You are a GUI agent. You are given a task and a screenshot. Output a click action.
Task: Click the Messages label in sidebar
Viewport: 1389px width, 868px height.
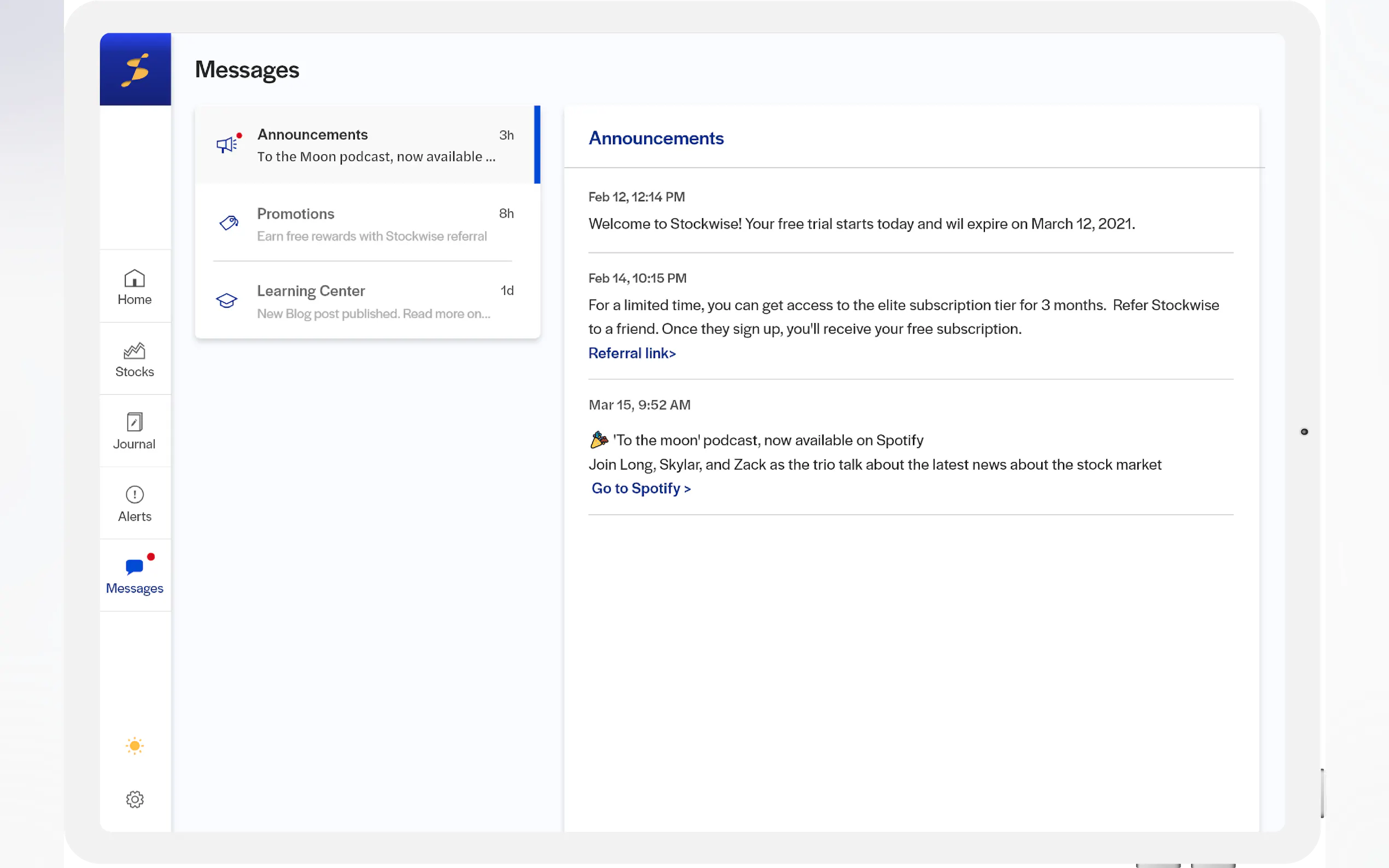tap(135, 589)
